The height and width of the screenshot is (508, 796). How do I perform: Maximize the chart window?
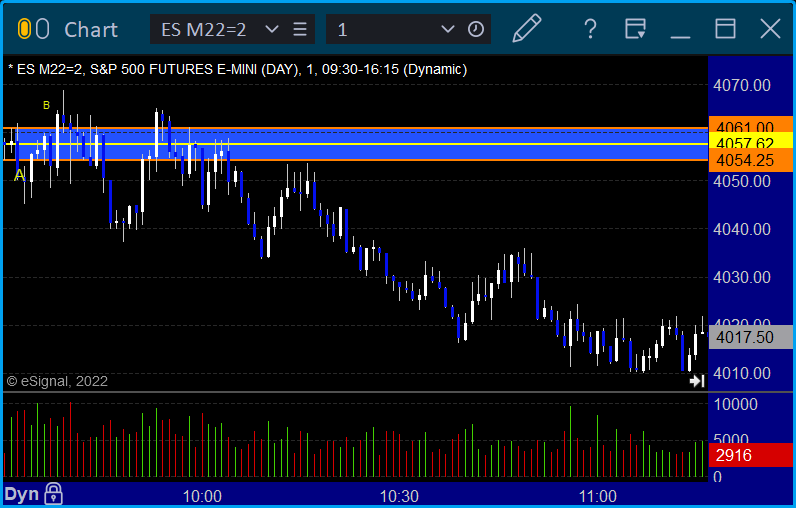click(x=725, y=29)
